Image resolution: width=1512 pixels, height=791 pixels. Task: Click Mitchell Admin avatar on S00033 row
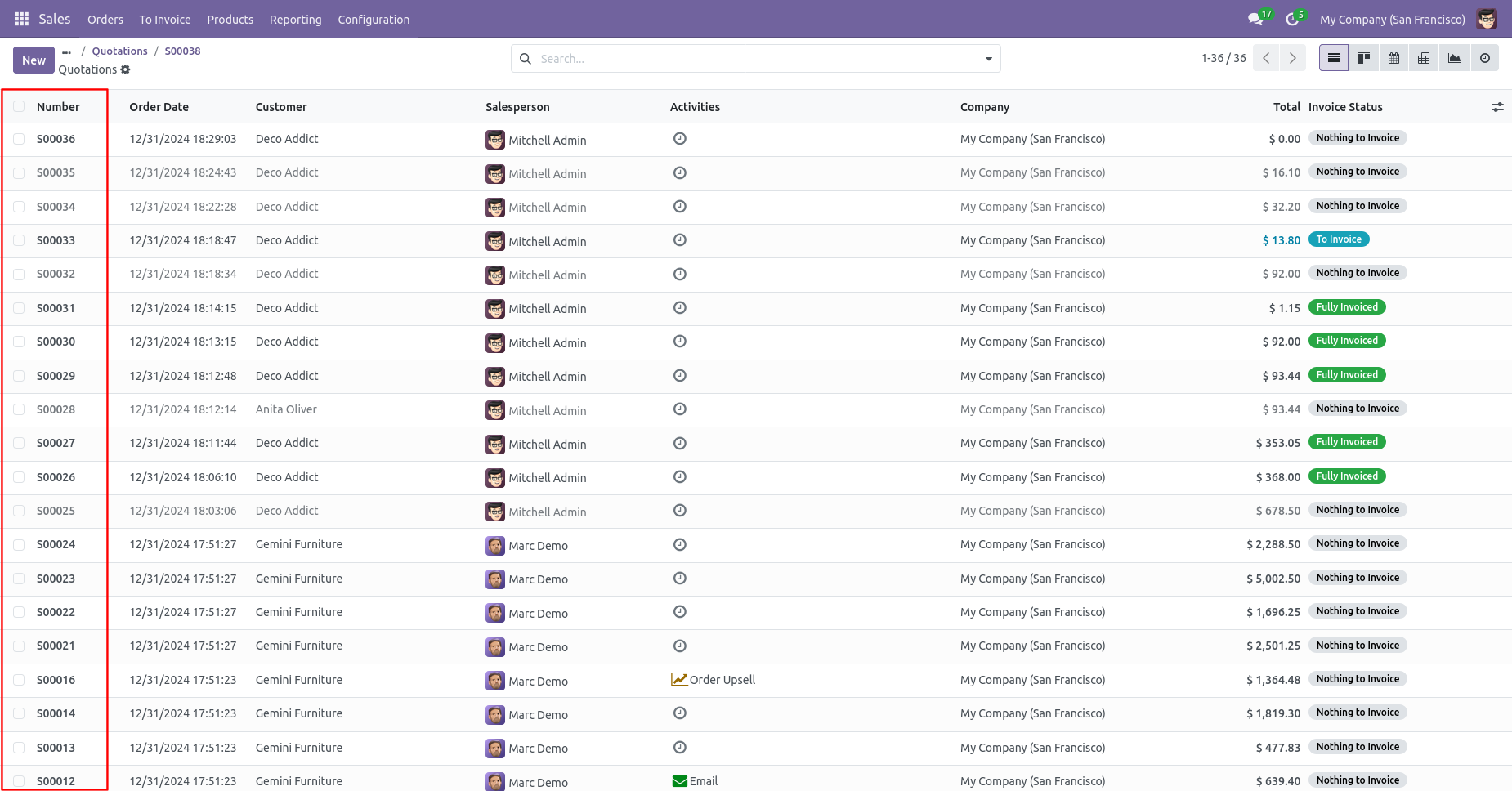[495, 241]
